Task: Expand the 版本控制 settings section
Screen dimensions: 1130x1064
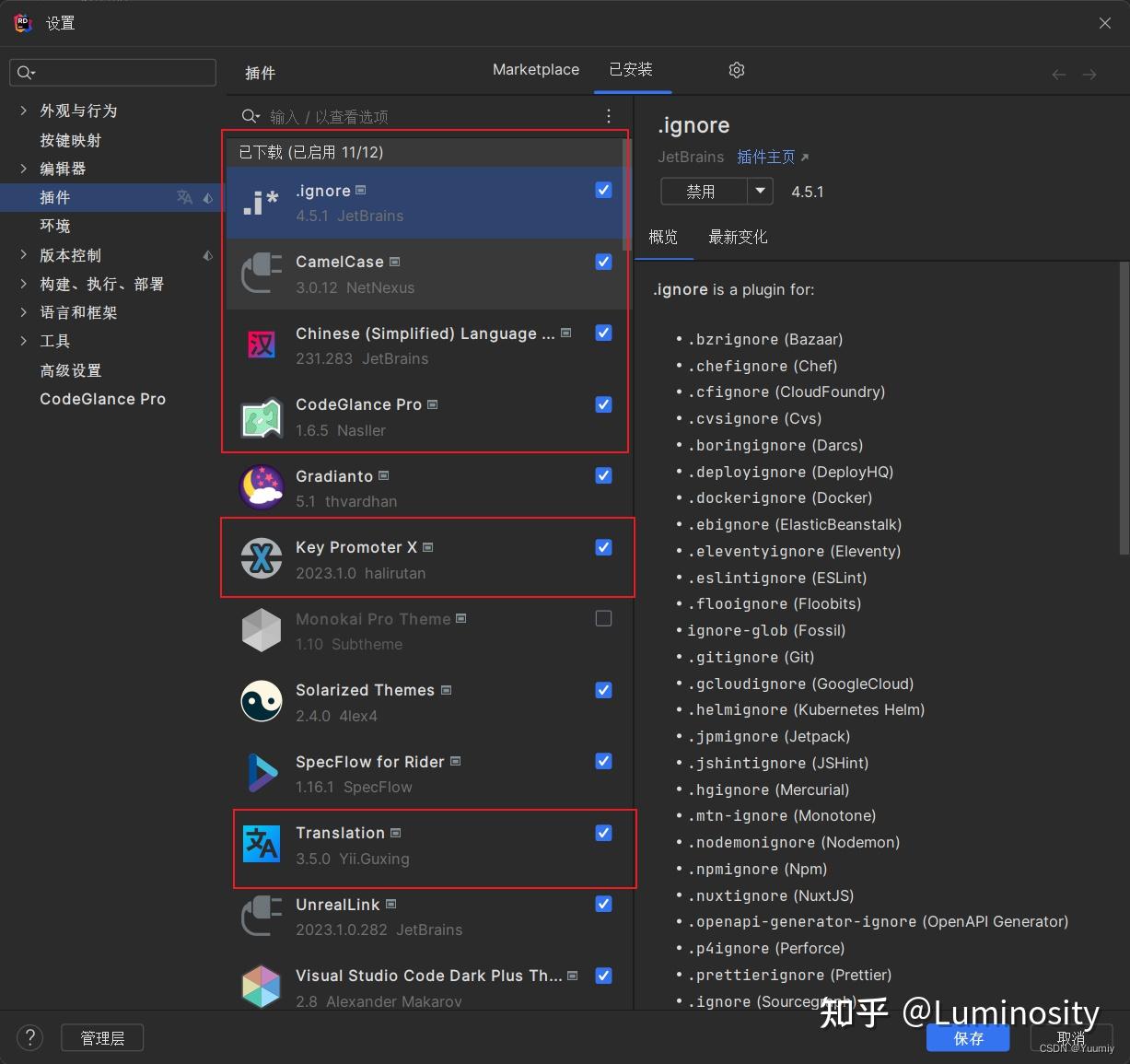Action: [x=23, y=255]
